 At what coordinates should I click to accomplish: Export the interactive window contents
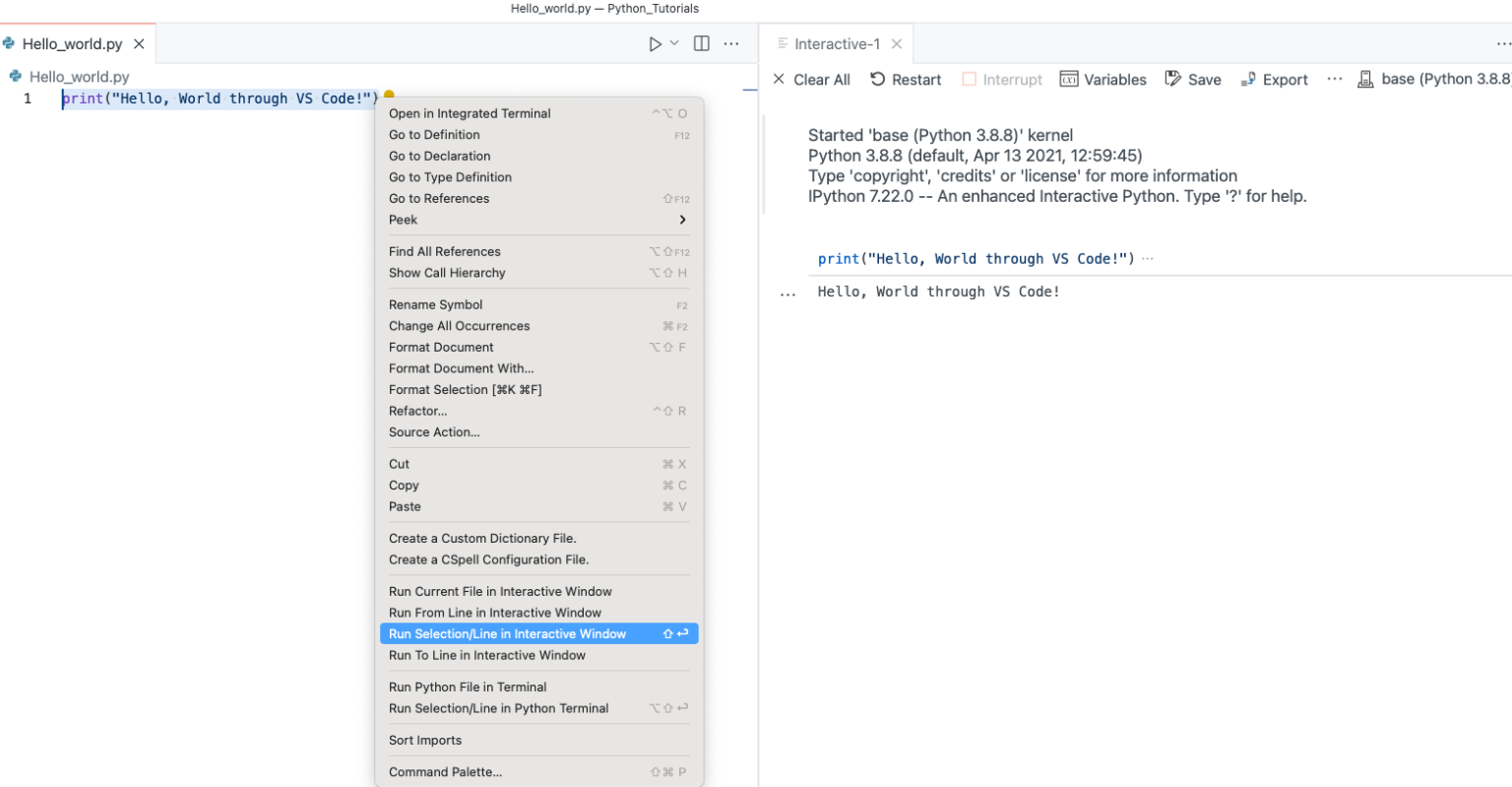point(1274,79)
